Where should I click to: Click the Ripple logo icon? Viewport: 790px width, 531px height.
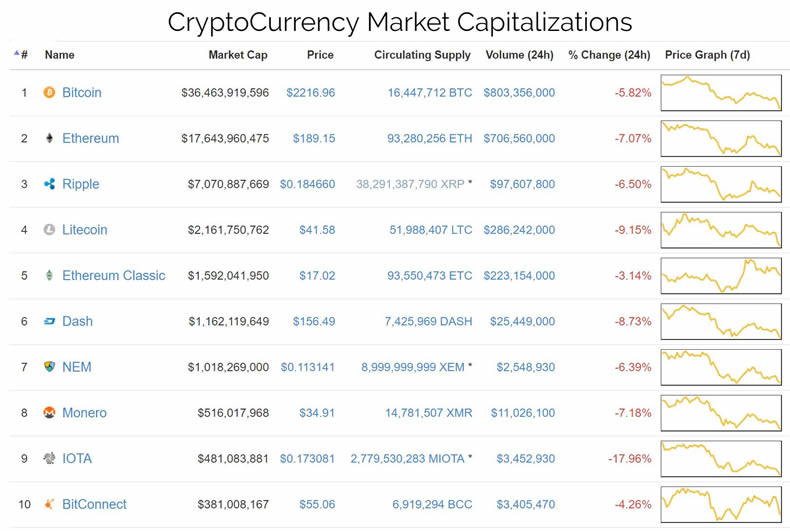click(x=49, y=184)
